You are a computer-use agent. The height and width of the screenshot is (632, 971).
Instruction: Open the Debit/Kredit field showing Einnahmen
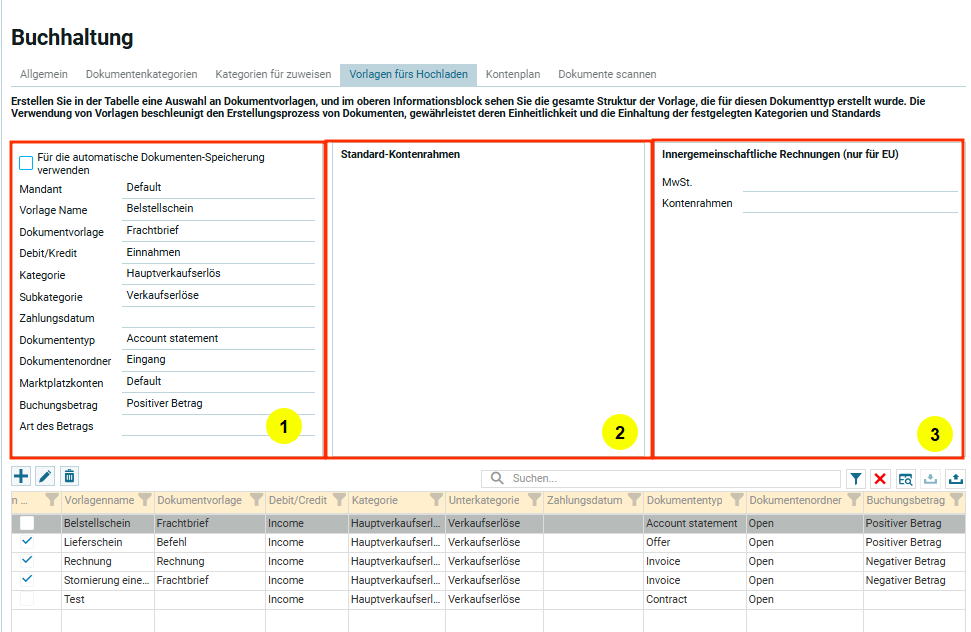[218, 253]
